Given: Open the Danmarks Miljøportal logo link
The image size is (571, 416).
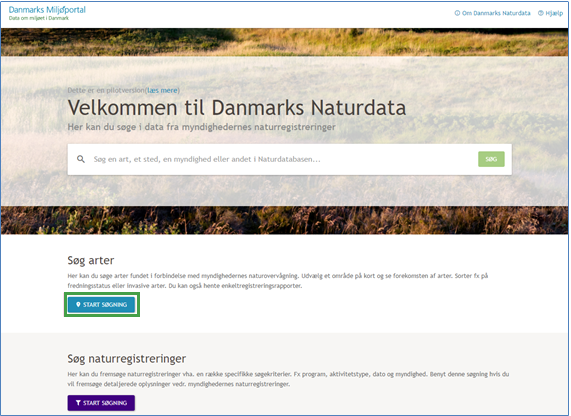Looking at the screenshot, I should coord(47,13).
